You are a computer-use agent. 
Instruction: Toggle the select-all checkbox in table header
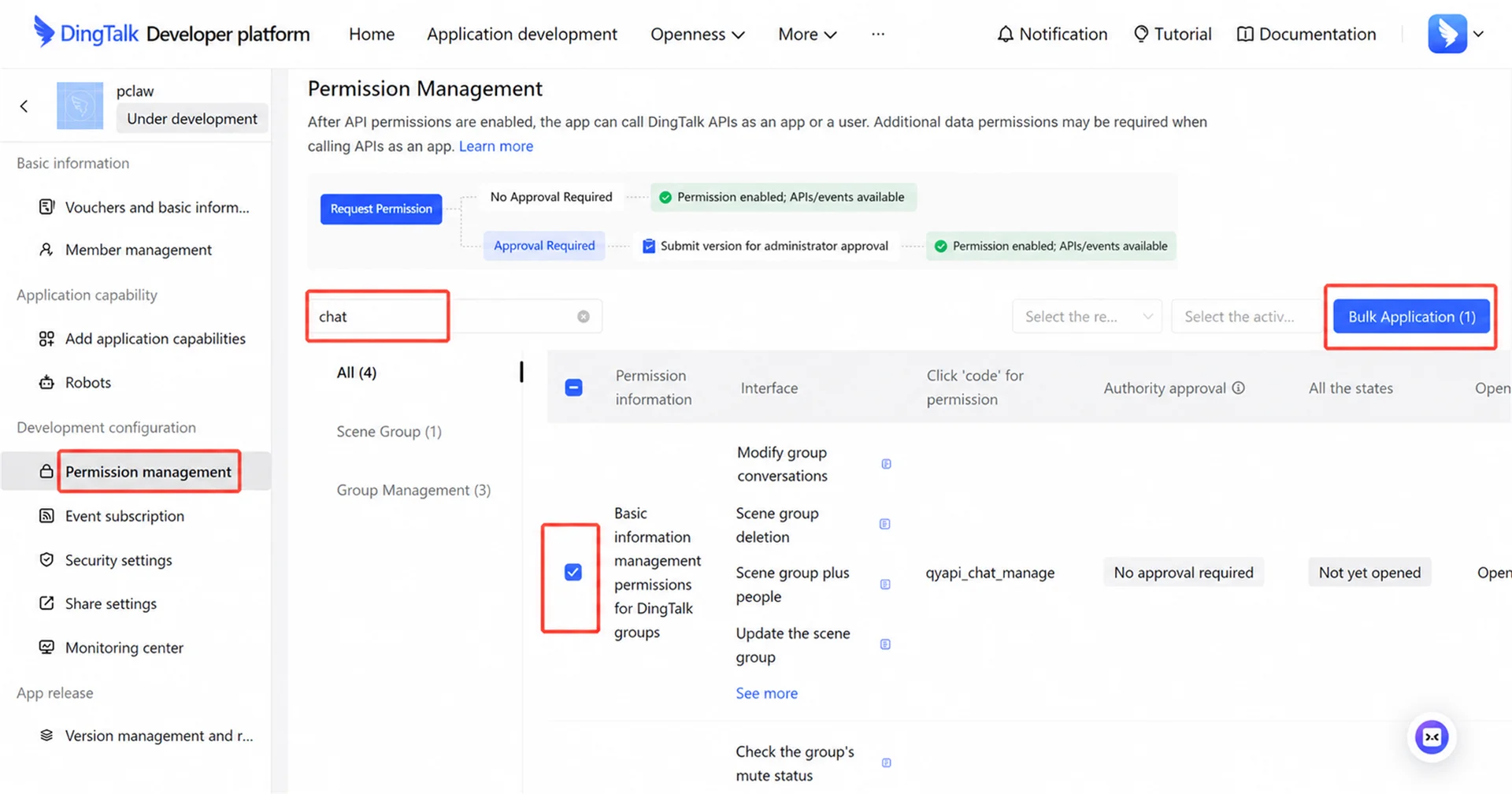tap(574, 388)
